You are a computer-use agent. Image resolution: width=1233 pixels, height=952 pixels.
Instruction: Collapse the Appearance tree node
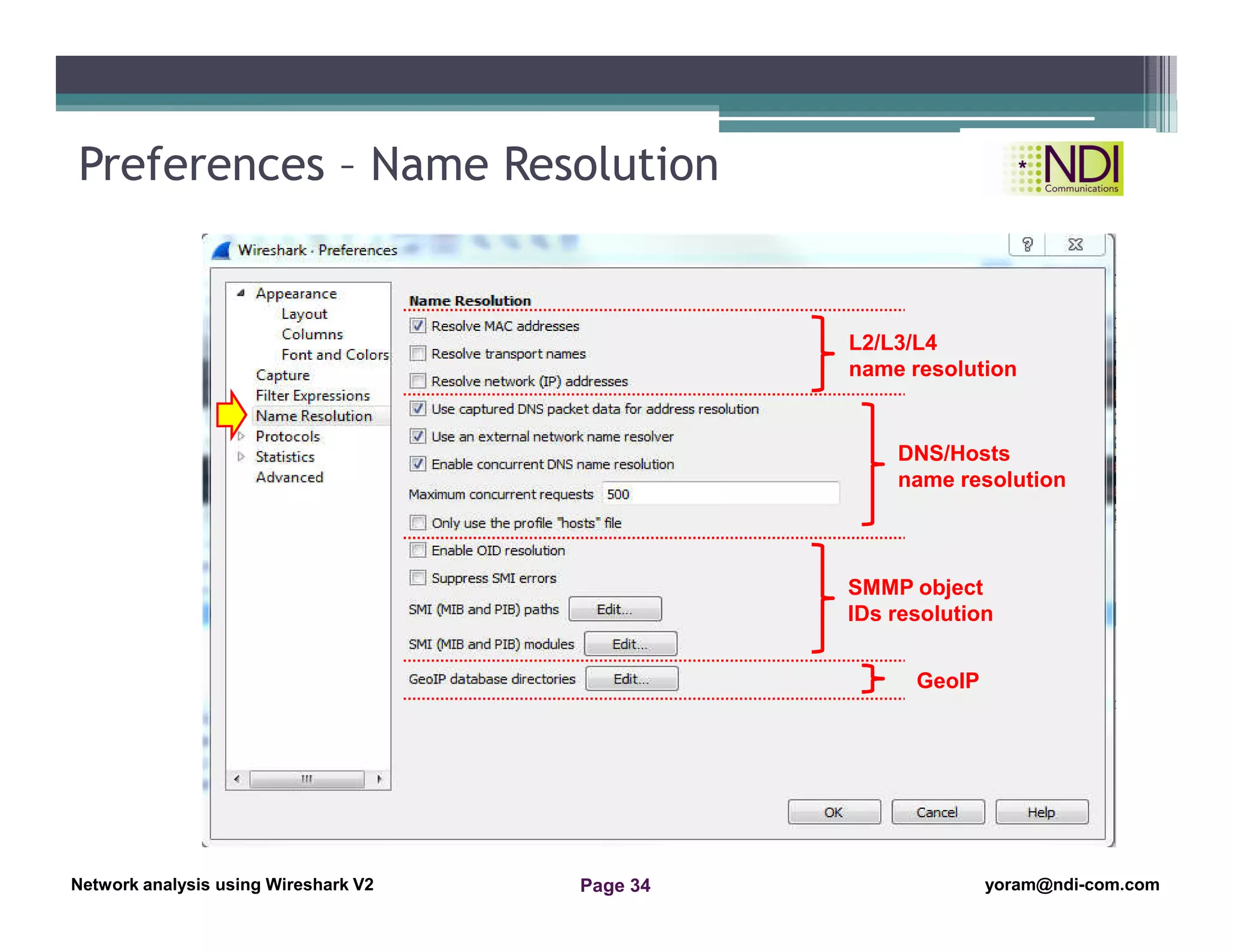click(241, 293)
